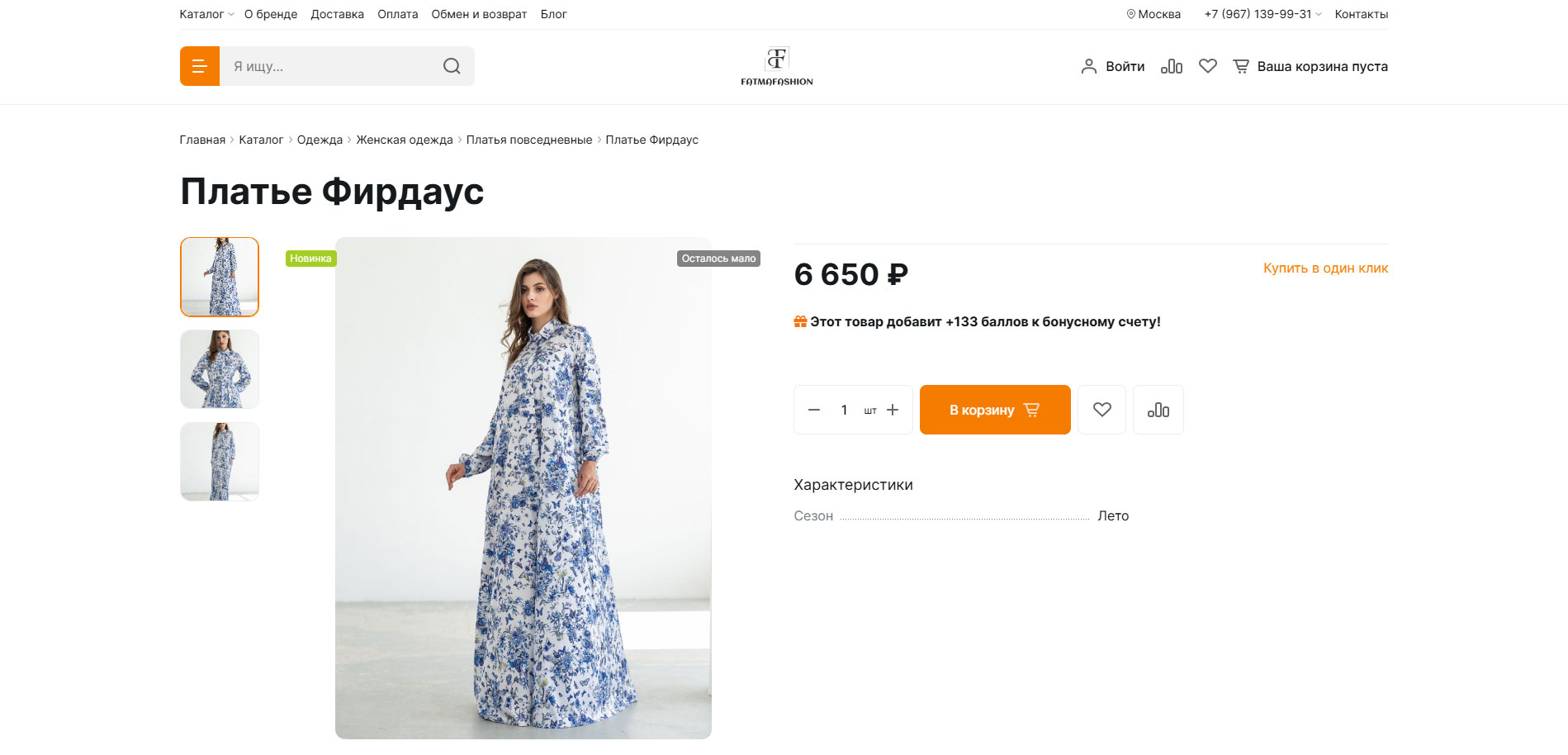This screenshot has width=1568, height=755.
Task: Decrease quantity with the minus button
Action: (814, 410)
